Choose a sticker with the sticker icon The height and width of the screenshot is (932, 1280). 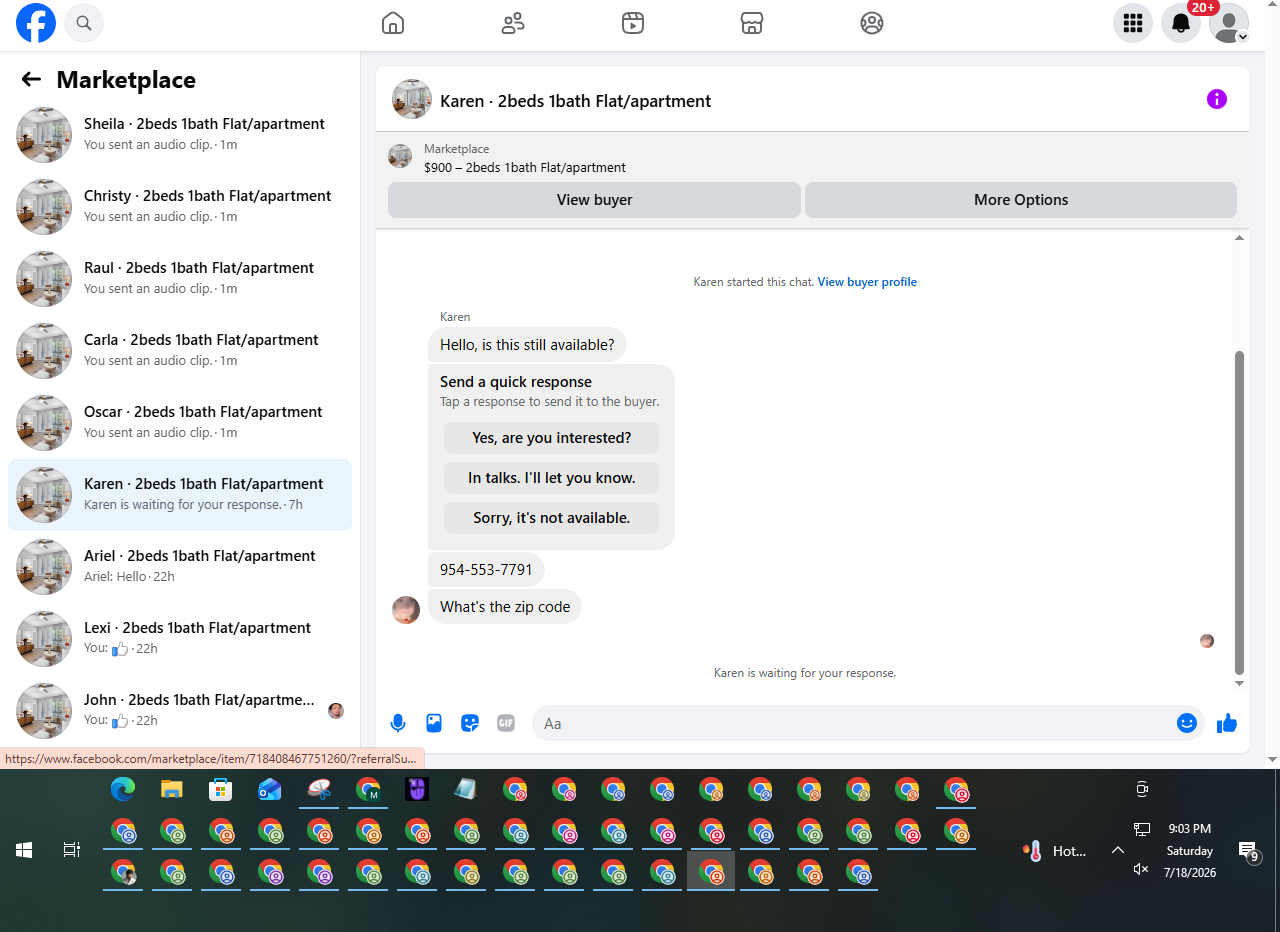tap(470, 723)
